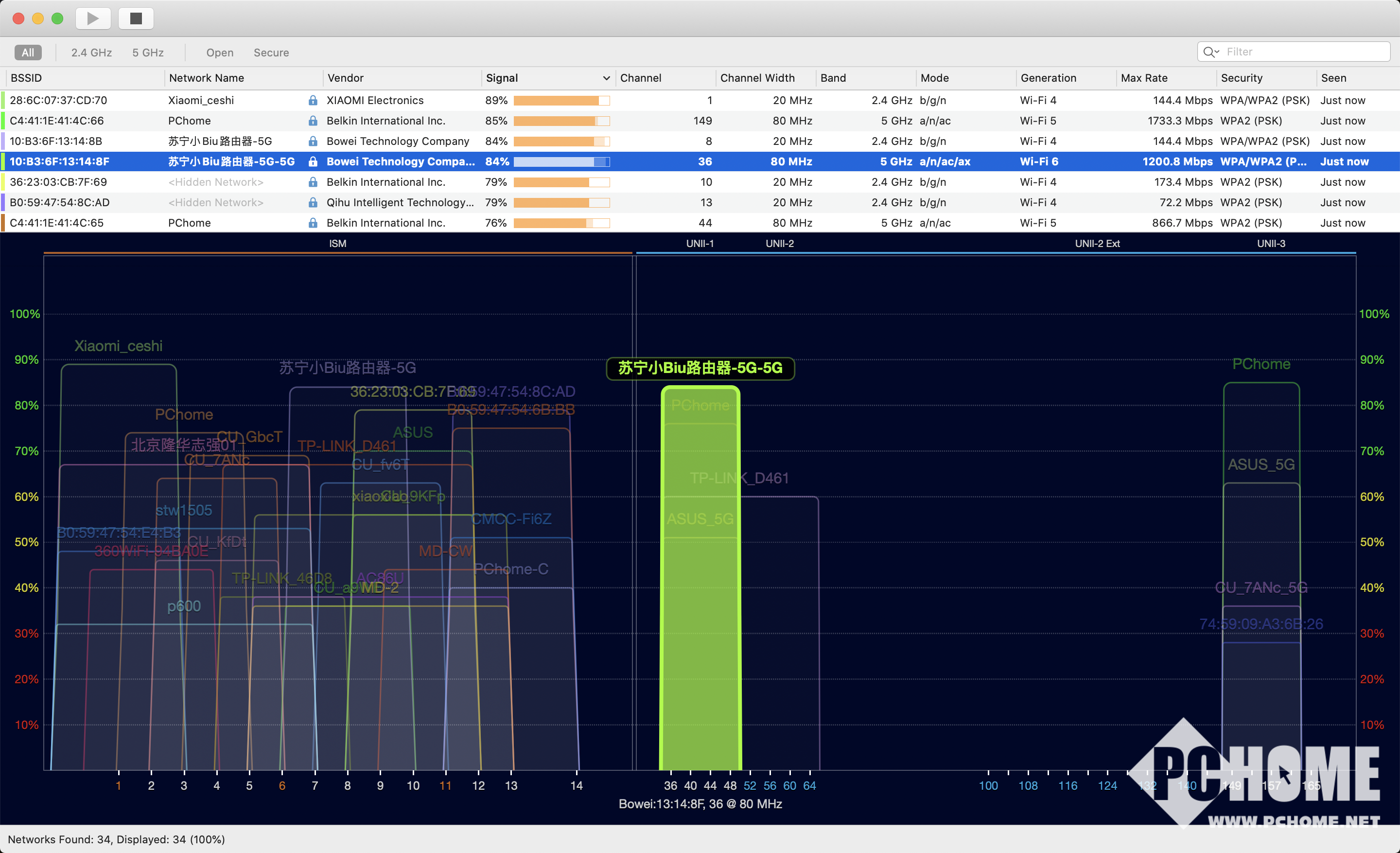Viewport: 1400px width, 853px height.
Task: Select BSSID C4:41:1E:41:4C:65 row
Action: [700, 223]
